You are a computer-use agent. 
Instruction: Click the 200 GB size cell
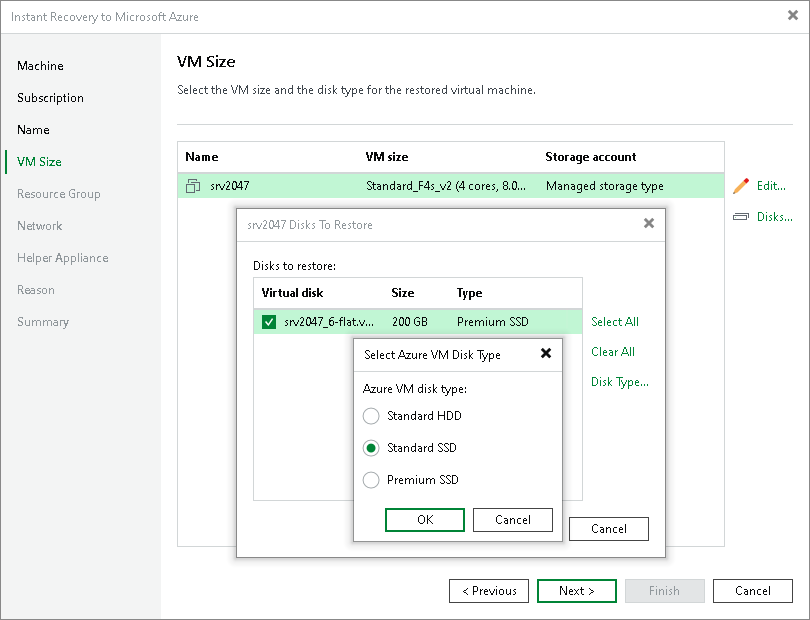[x=410, y=322]
